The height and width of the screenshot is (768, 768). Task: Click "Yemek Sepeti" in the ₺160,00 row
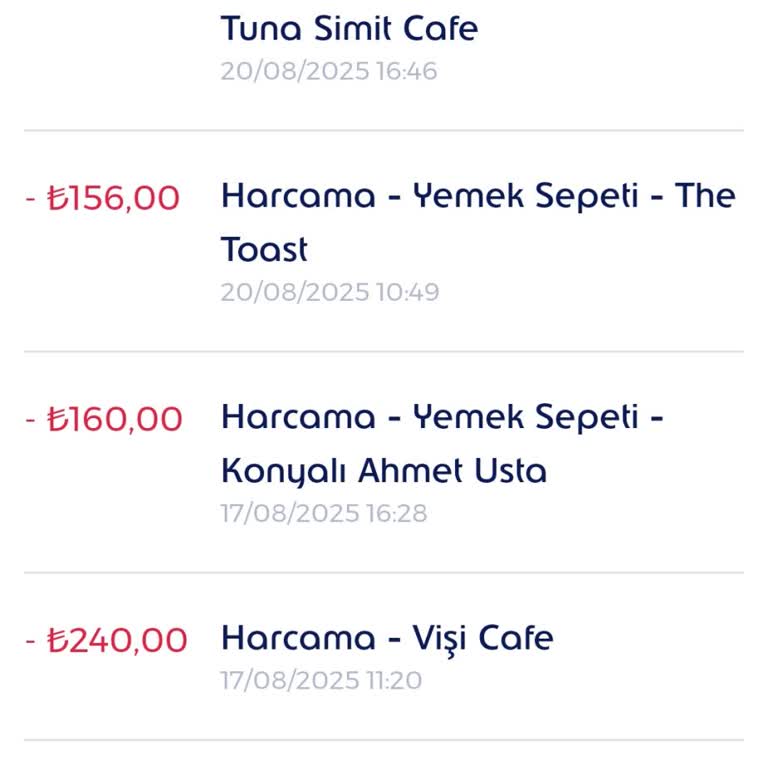pyautogui.click(x=526, y=416)
